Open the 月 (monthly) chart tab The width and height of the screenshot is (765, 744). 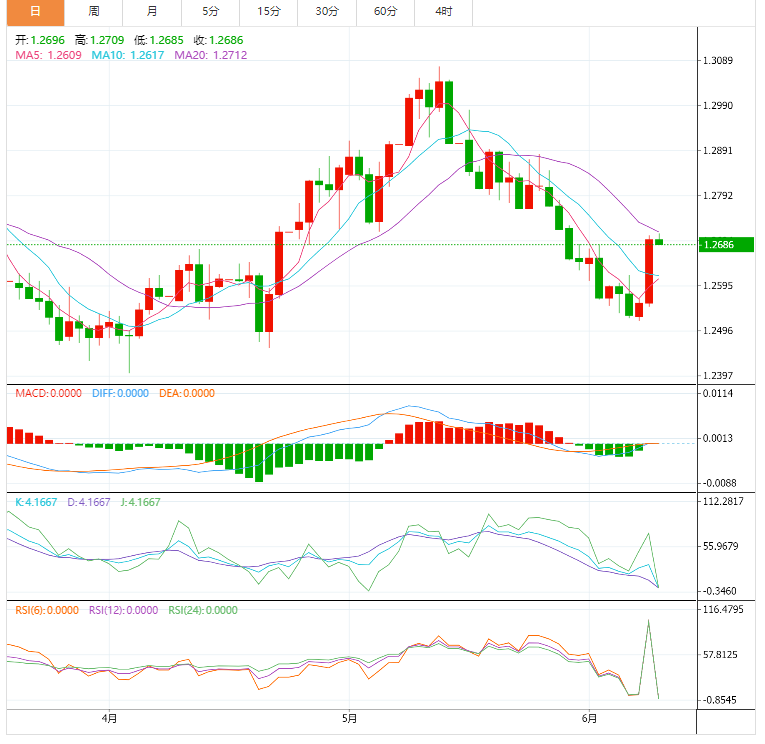pos(151,12)
